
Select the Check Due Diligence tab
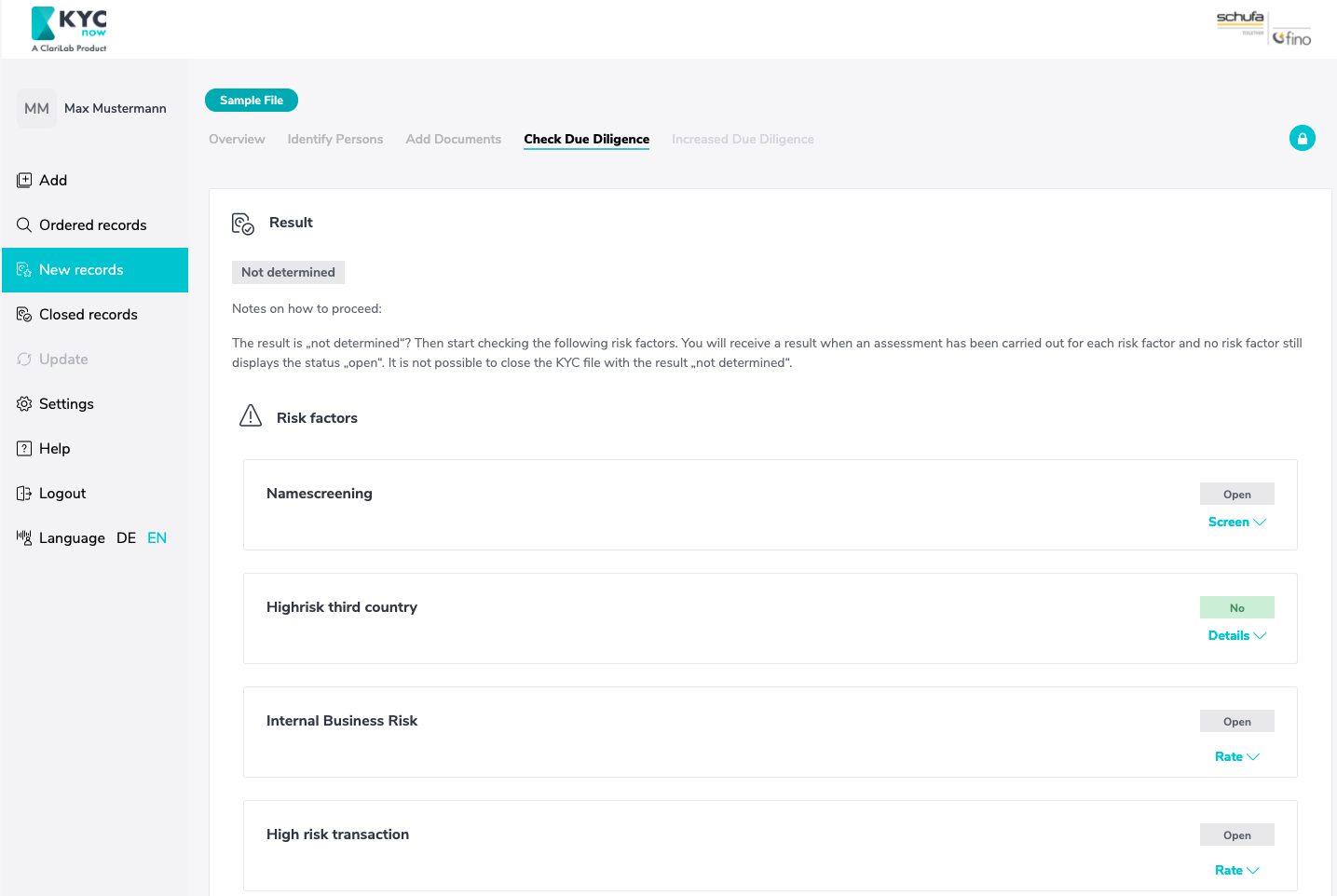point(586,139)
